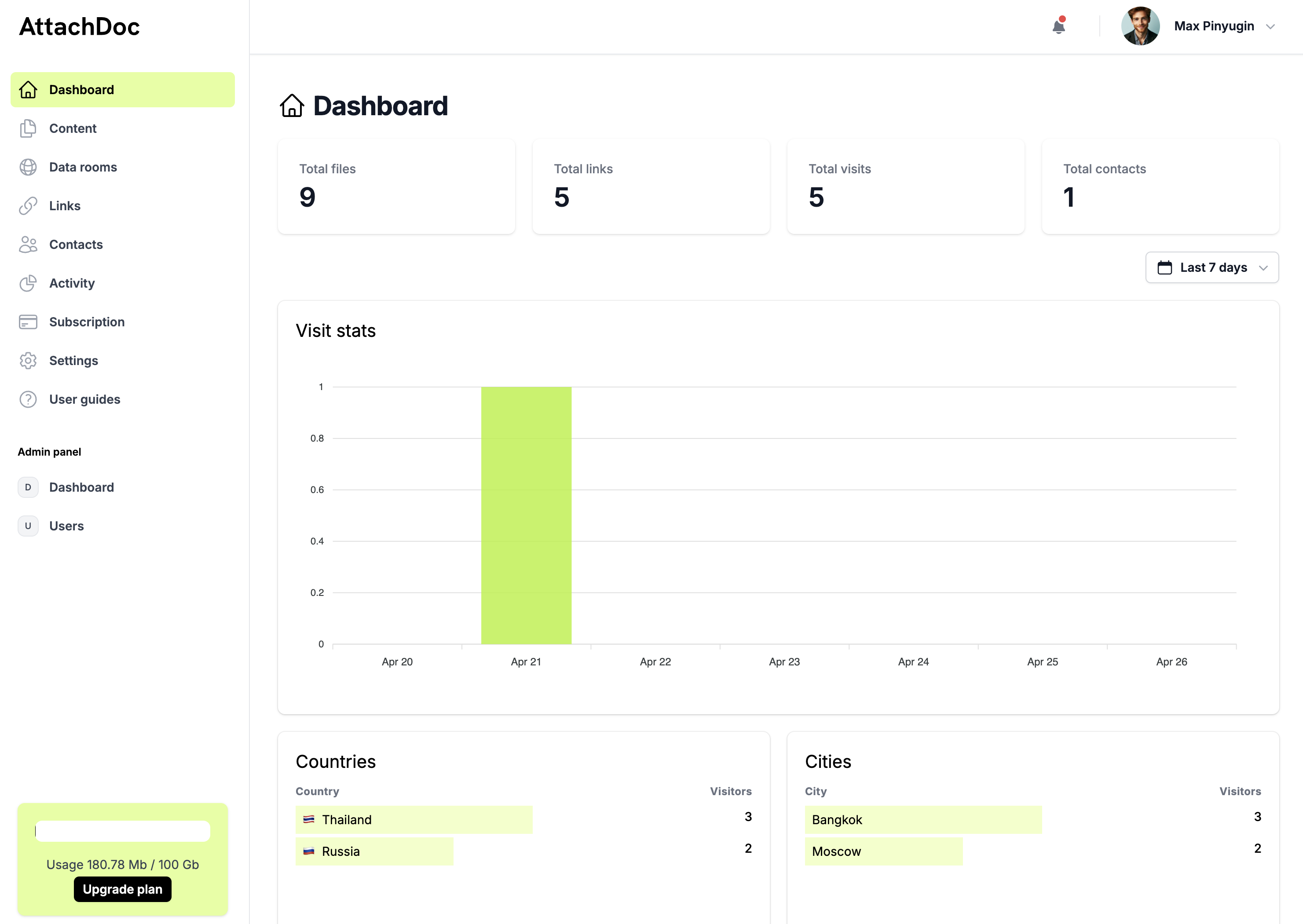Click the storage usage progress bar
This screenshot has height=924, width=1303.
point(122,831)
